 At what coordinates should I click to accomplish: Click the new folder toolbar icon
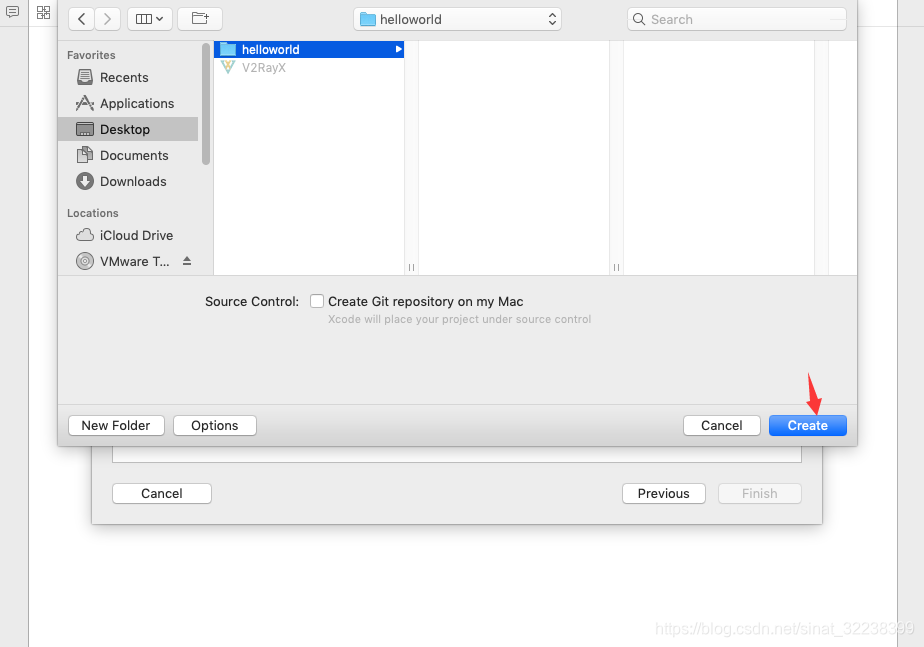coord(200,19)
